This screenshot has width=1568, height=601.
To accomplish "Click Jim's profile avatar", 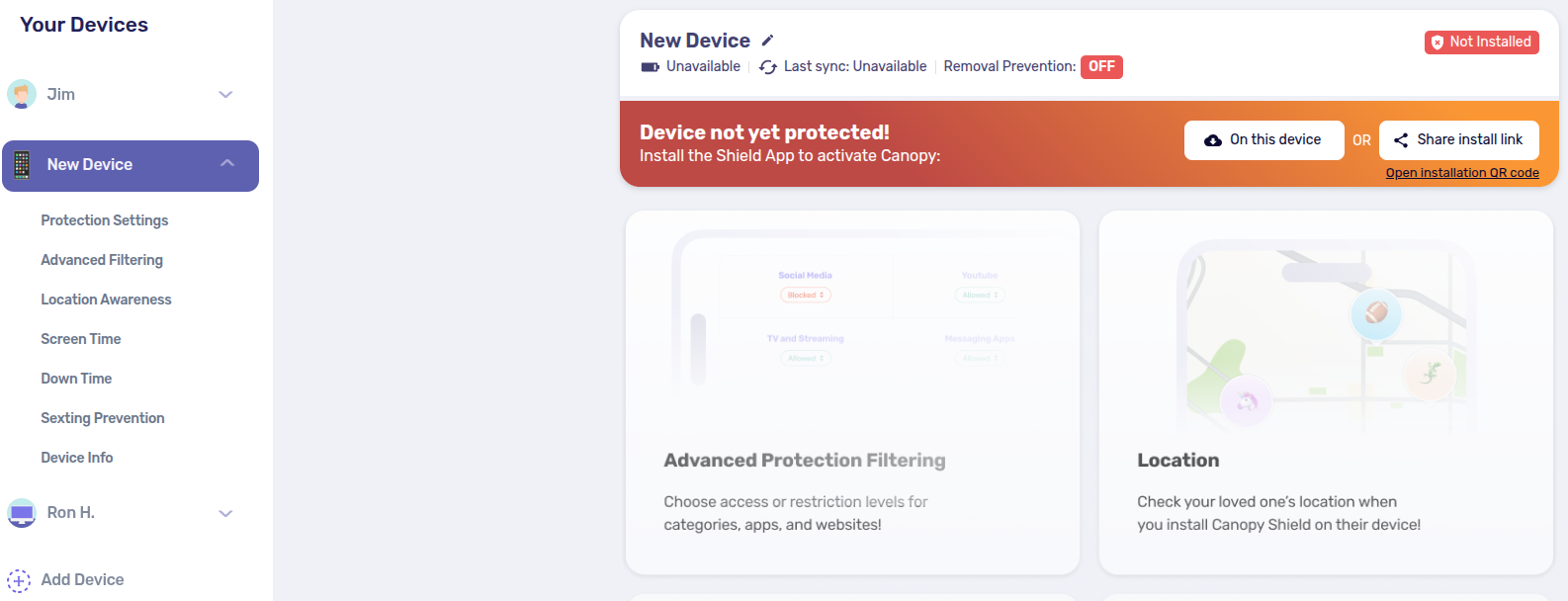I will click(22, 94).
